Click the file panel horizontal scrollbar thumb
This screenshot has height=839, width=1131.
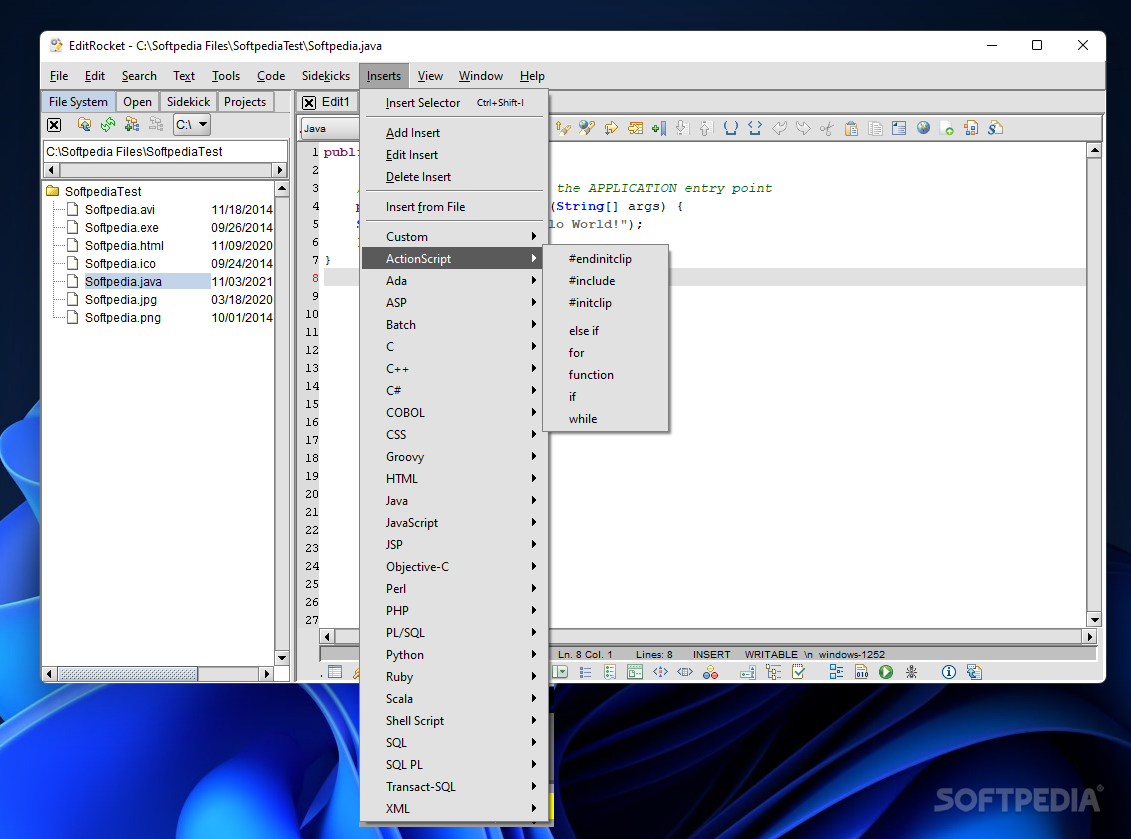click(x=128, y=674)
